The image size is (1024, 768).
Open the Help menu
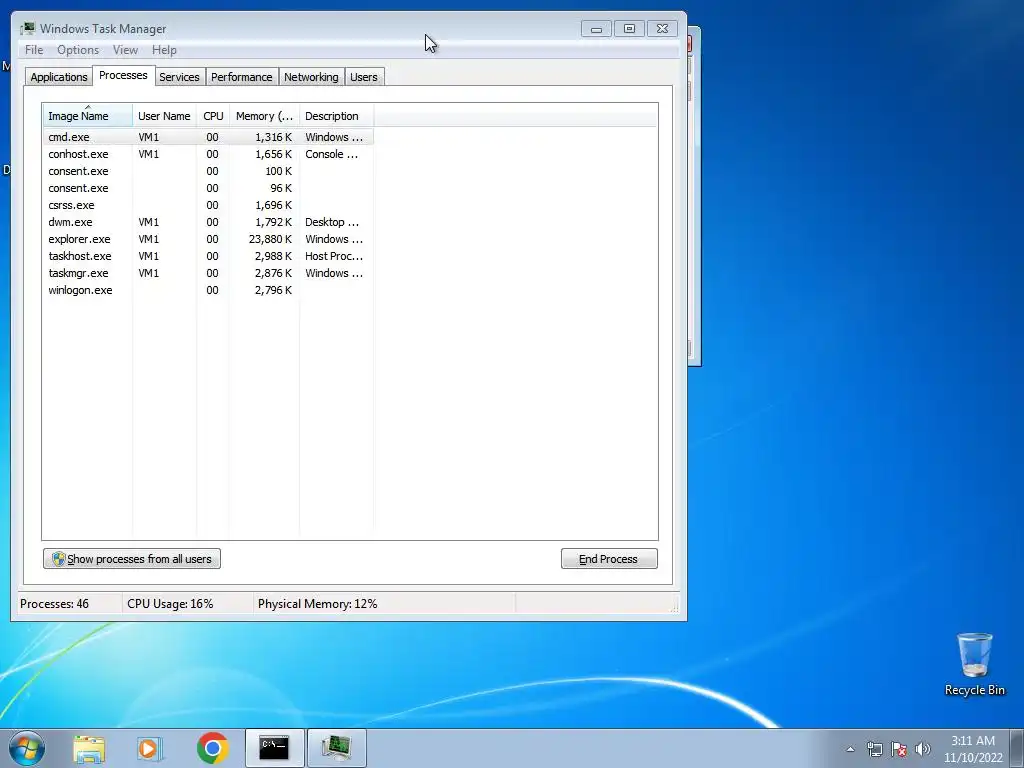164,50
